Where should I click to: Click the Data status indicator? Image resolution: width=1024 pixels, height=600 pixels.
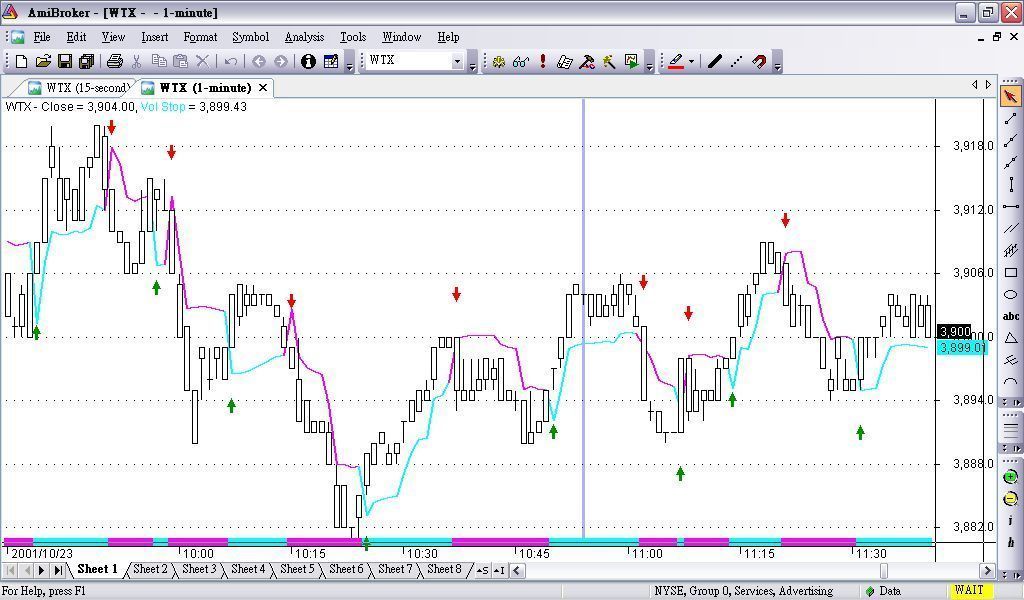884,591
